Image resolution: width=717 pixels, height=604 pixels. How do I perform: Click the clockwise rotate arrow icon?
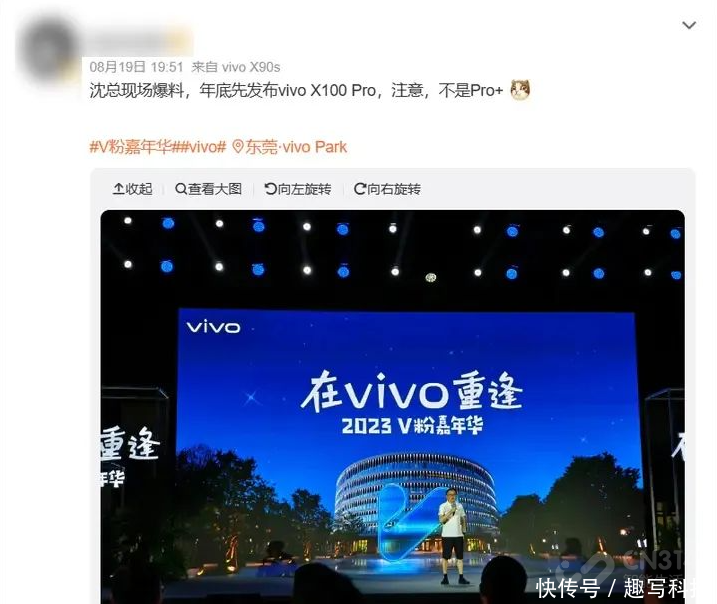coord(360,189)
